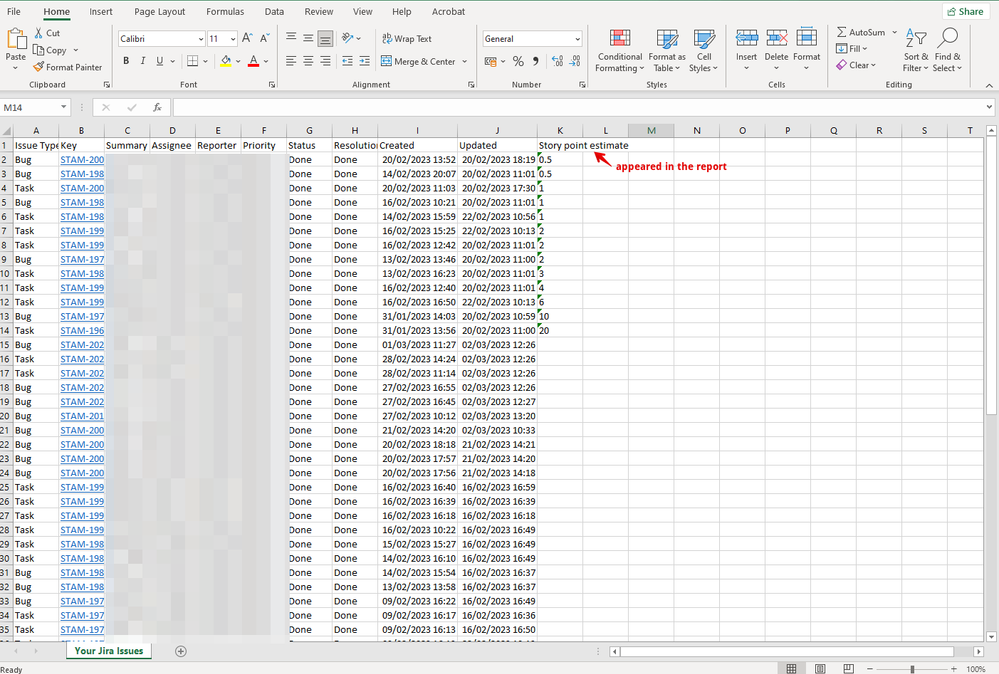Open the font size dropdown

(233, 39)
